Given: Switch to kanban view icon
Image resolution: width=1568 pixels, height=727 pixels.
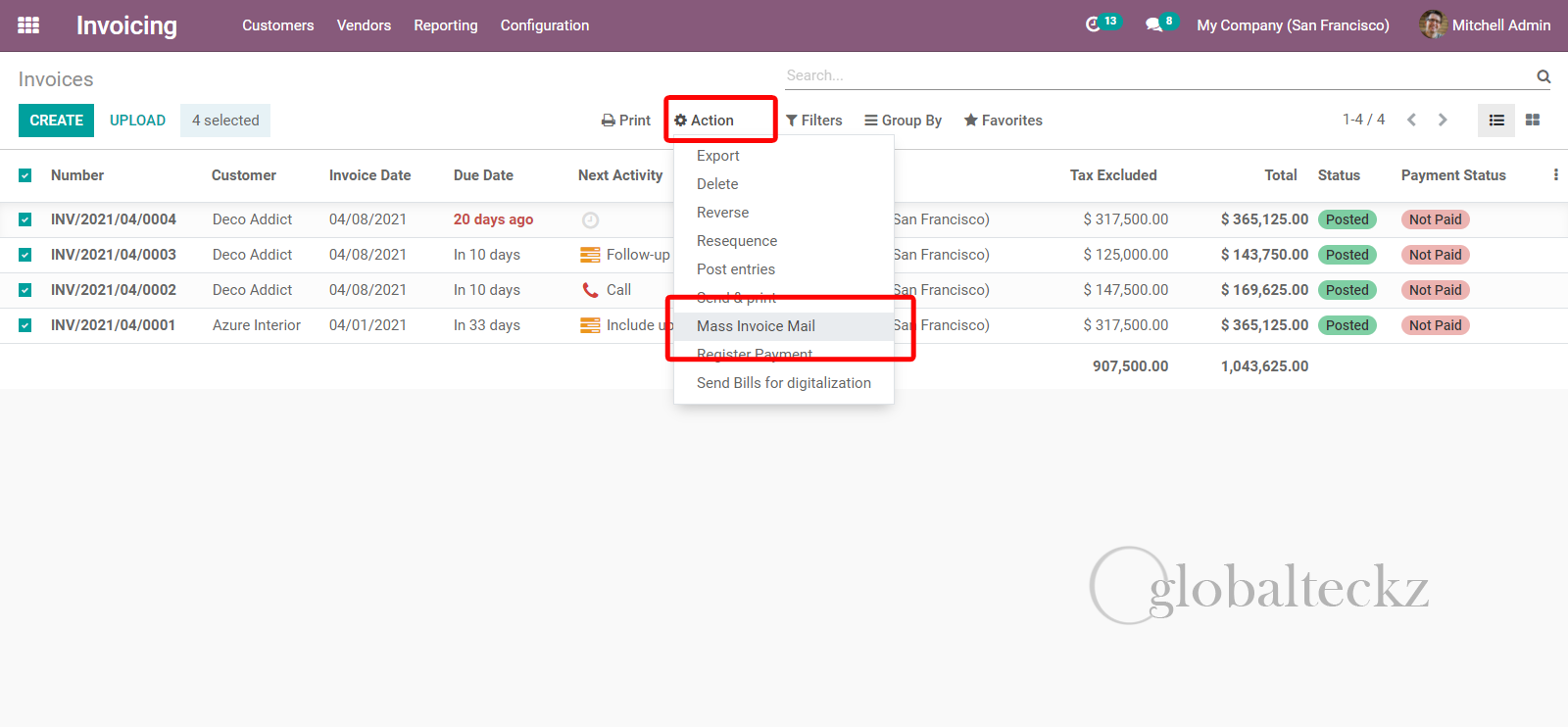Looking at the screenshot, I should (x=1533, y=121).
